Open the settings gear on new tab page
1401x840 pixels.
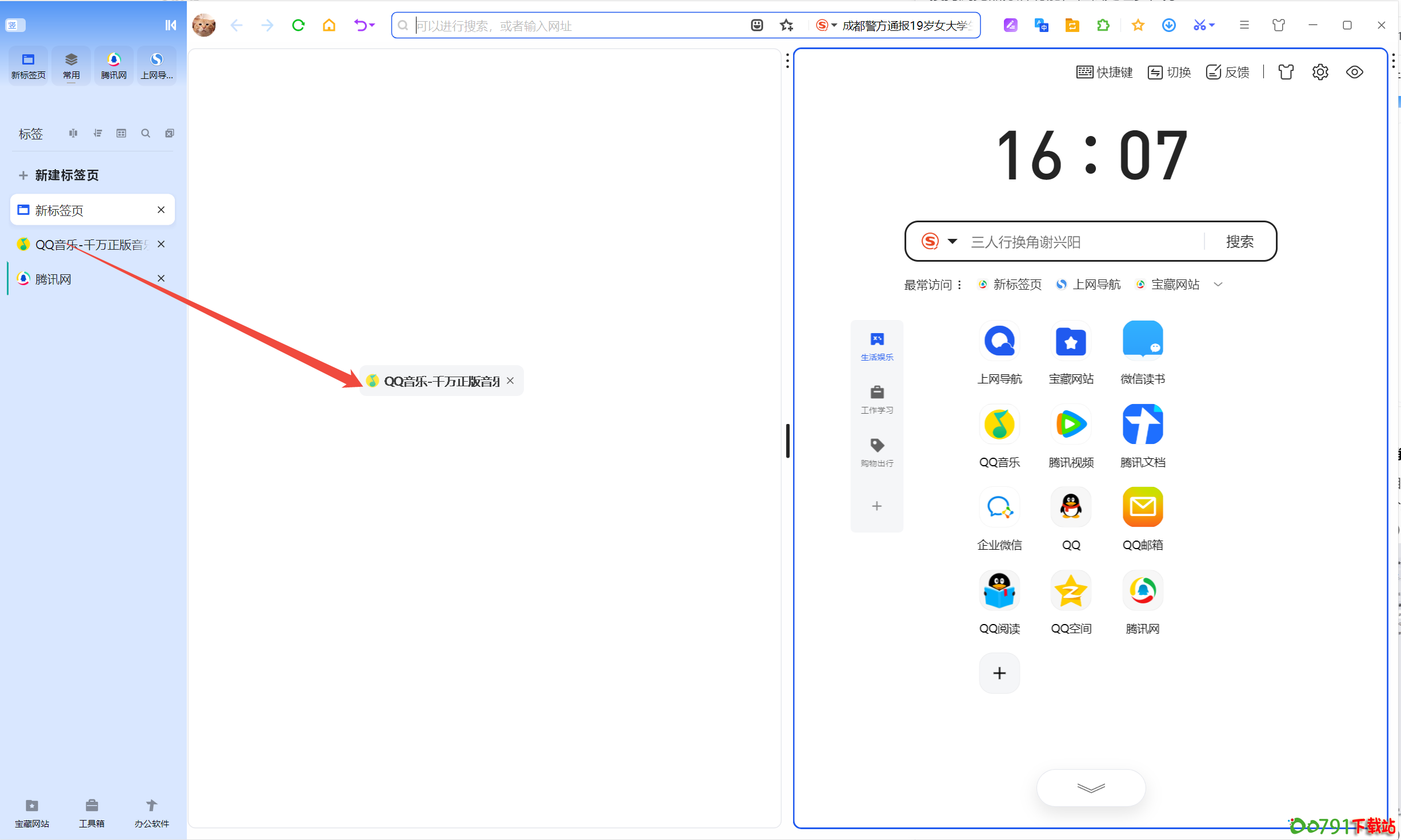pyautogui.click(x=1320, y=72)
